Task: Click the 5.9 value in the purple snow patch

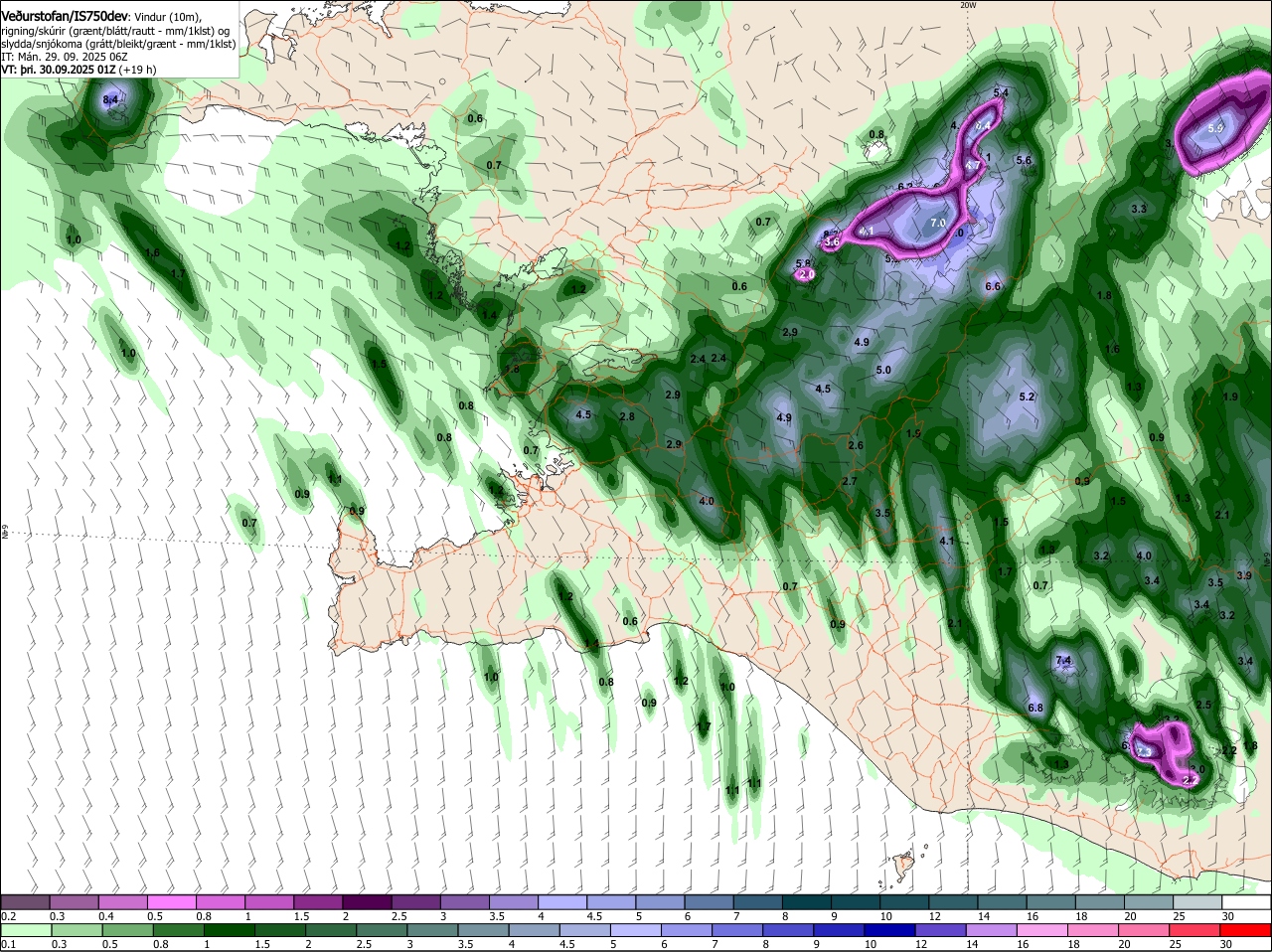Action: (1215, 129)
